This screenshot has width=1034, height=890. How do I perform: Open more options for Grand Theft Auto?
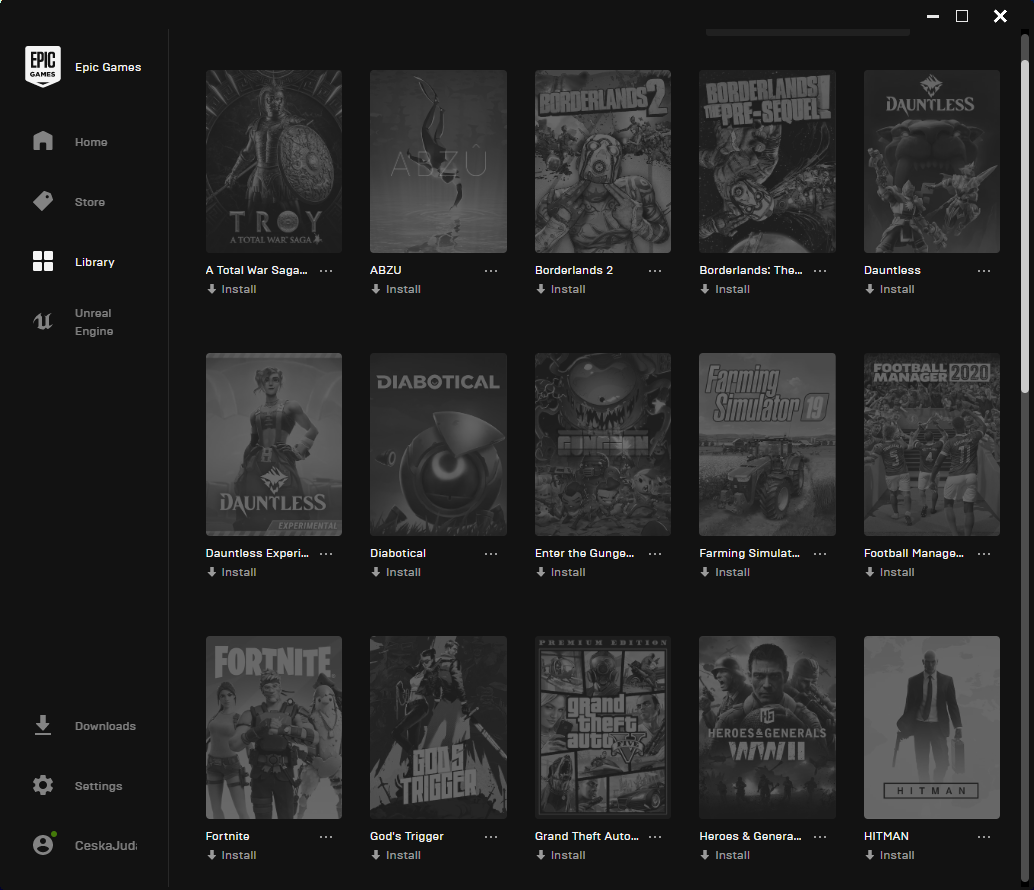[655, 837]
